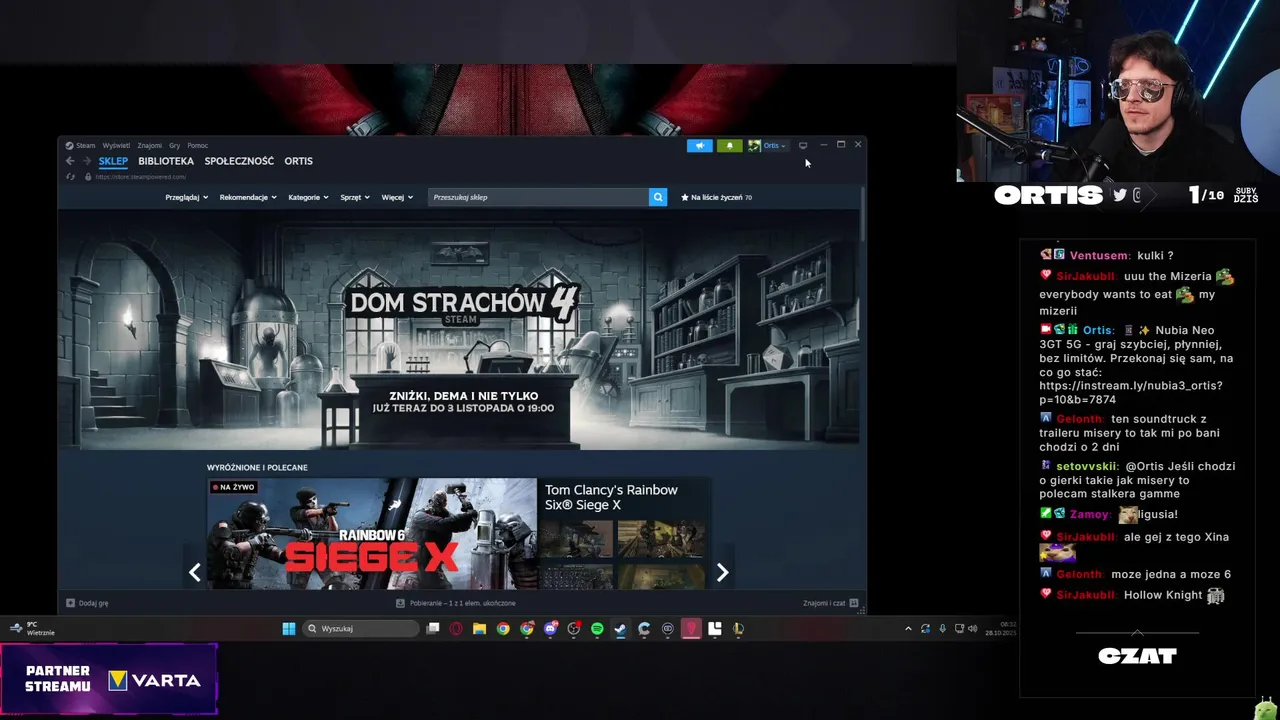Expand the Przeglądaj dropdown
This screenshot has height=720, width=1280.
tap(186, 197)
